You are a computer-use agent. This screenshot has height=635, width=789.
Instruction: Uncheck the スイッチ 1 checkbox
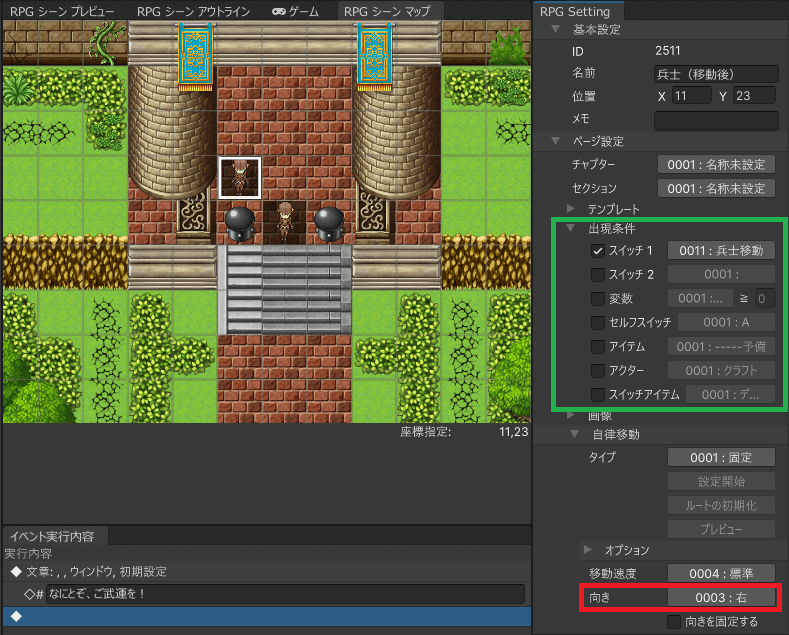click(598, 250)
